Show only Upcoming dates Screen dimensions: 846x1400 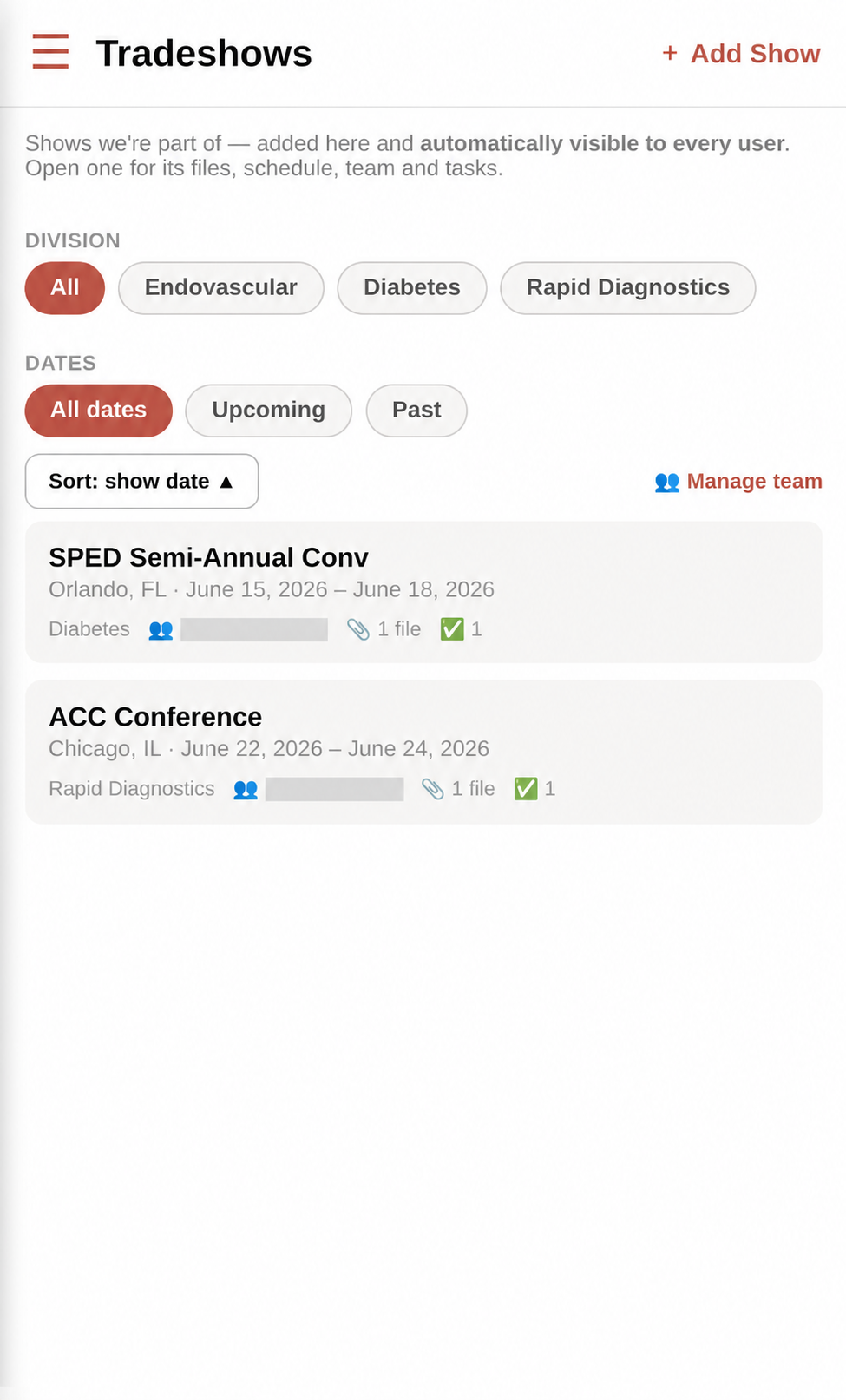(x=269, y=411)
